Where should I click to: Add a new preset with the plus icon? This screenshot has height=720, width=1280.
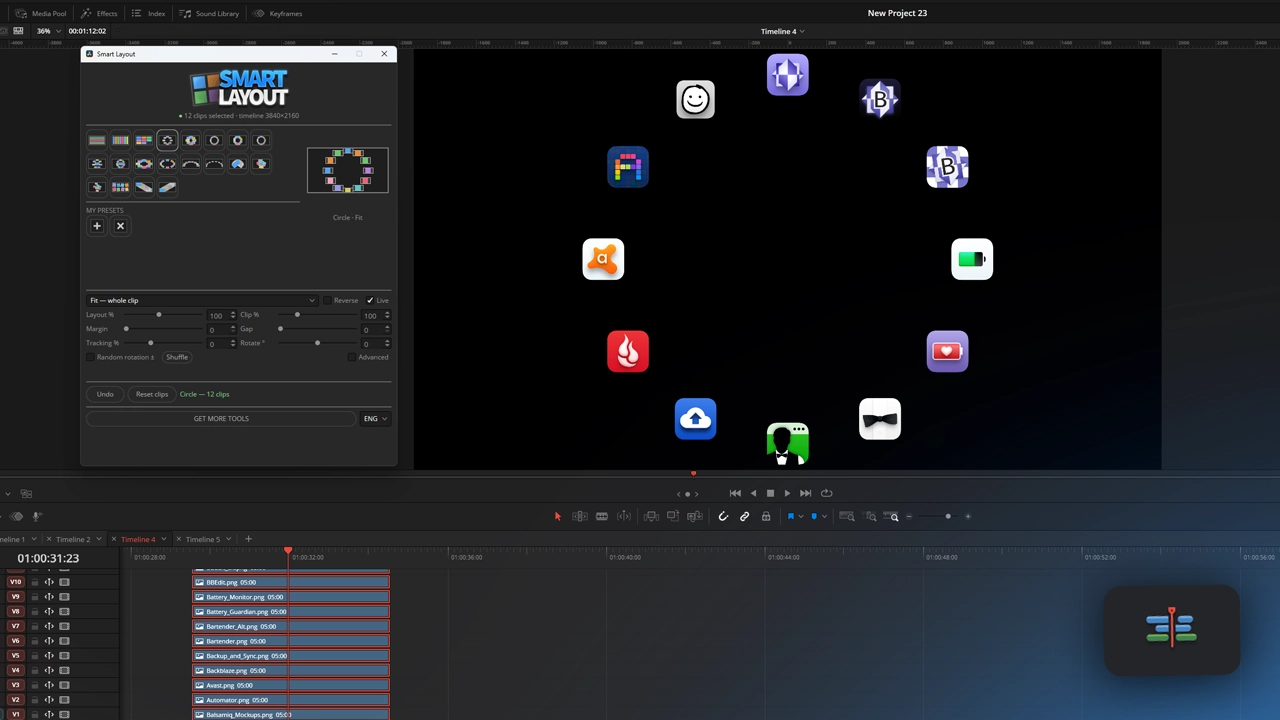[97, 226]
